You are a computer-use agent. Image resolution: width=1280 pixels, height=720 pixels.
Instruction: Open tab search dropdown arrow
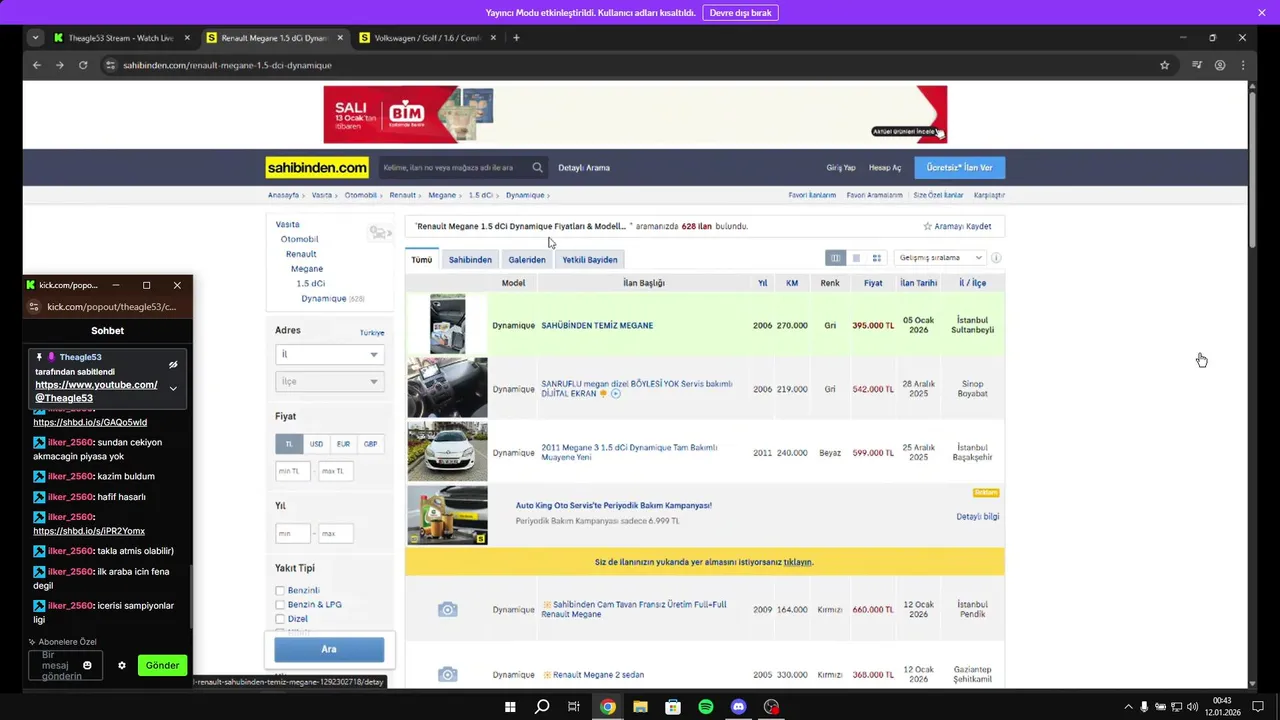pyautogui.click(x=35, y=38)
